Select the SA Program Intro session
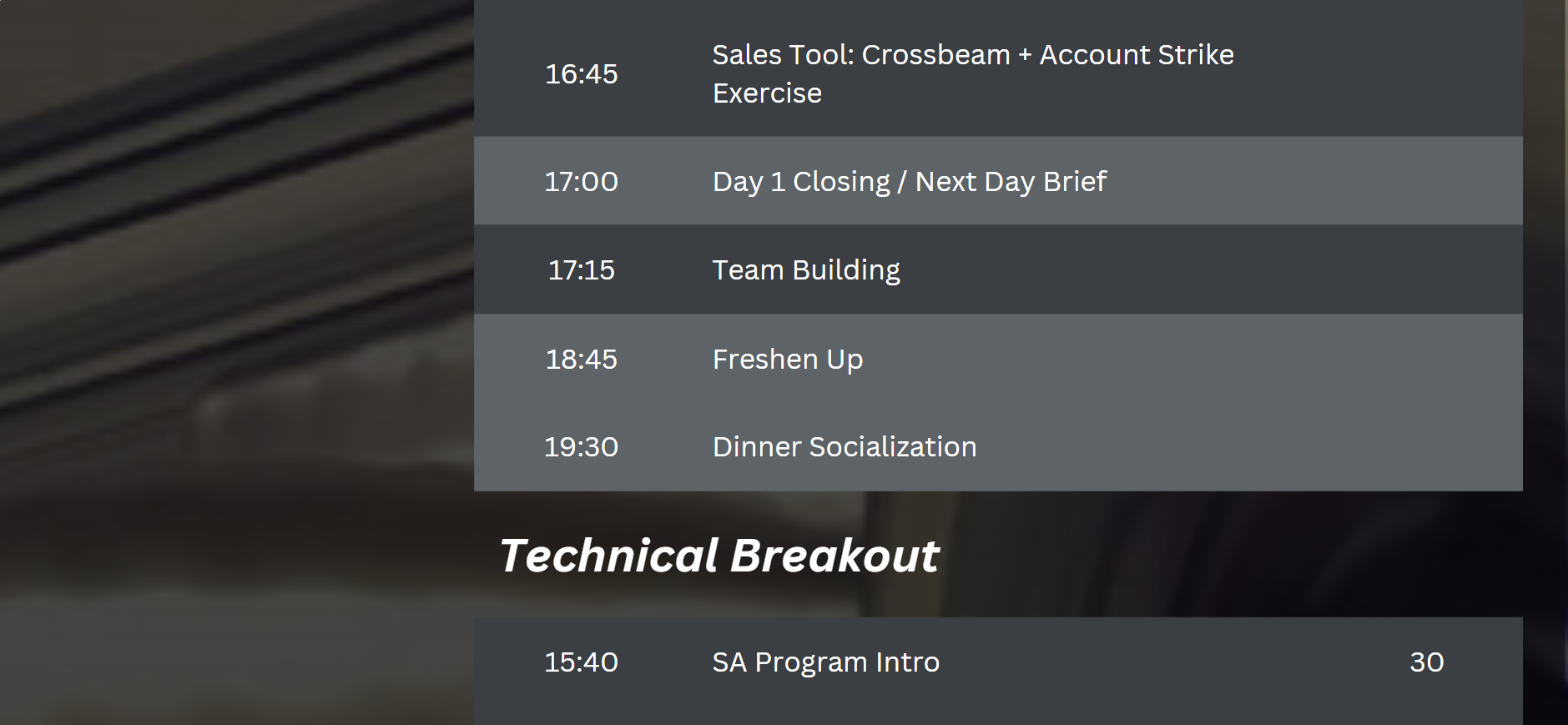 pos(826,662)
